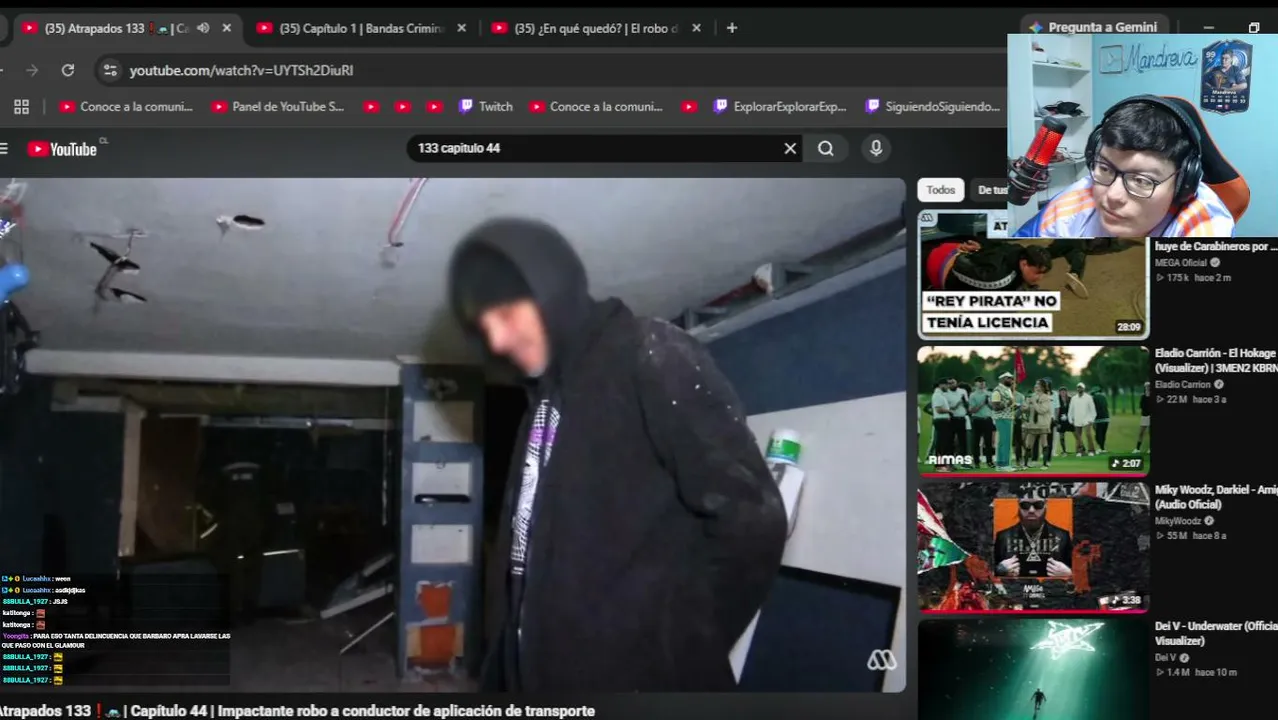Viewport: 1278px width, 720px height.
Task: Close the Capítulo 1 Bandas Criminales tab
Action: (461, 28)
